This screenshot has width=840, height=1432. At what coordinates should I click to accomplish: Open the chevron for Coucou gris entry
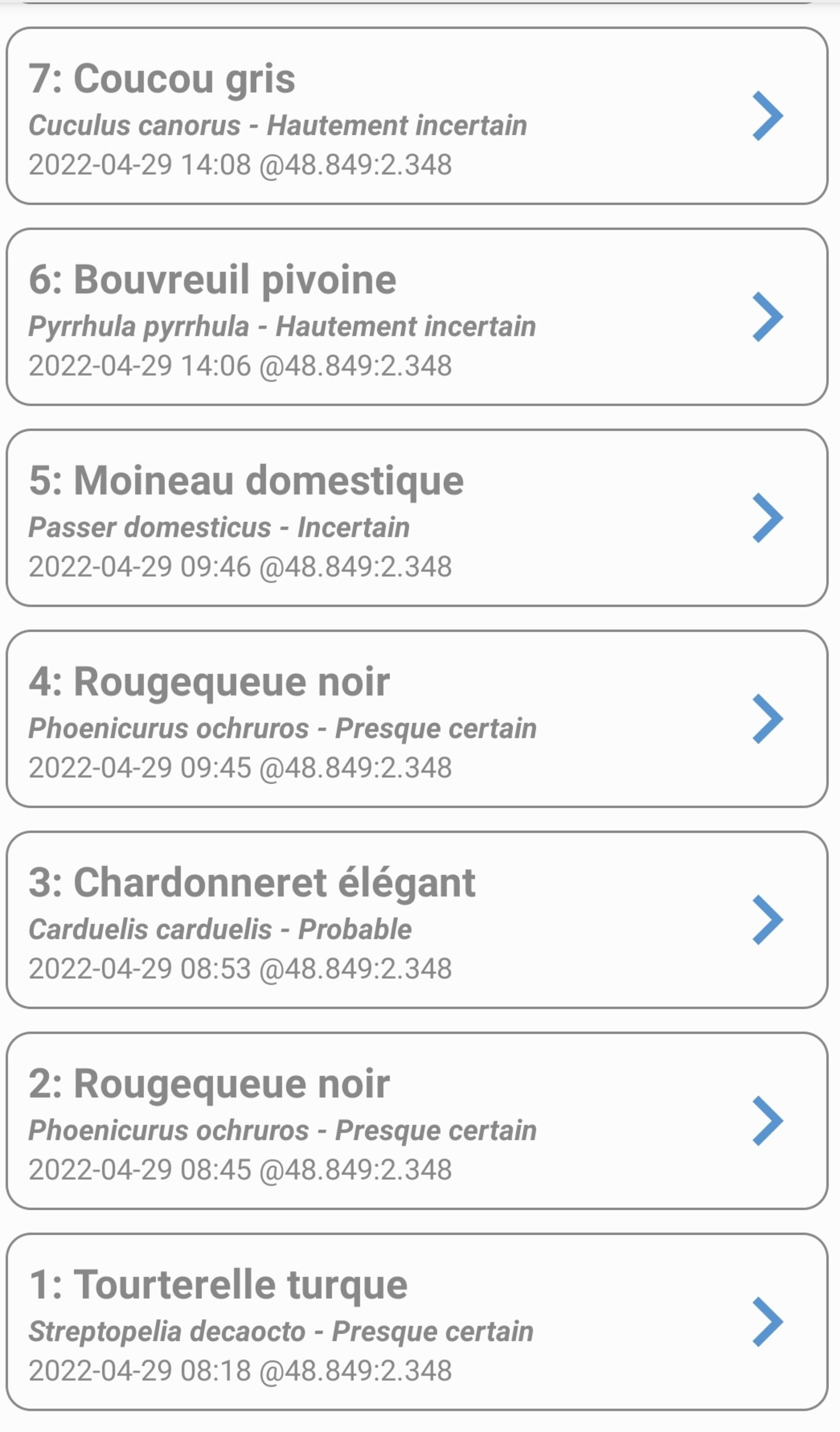767,116
